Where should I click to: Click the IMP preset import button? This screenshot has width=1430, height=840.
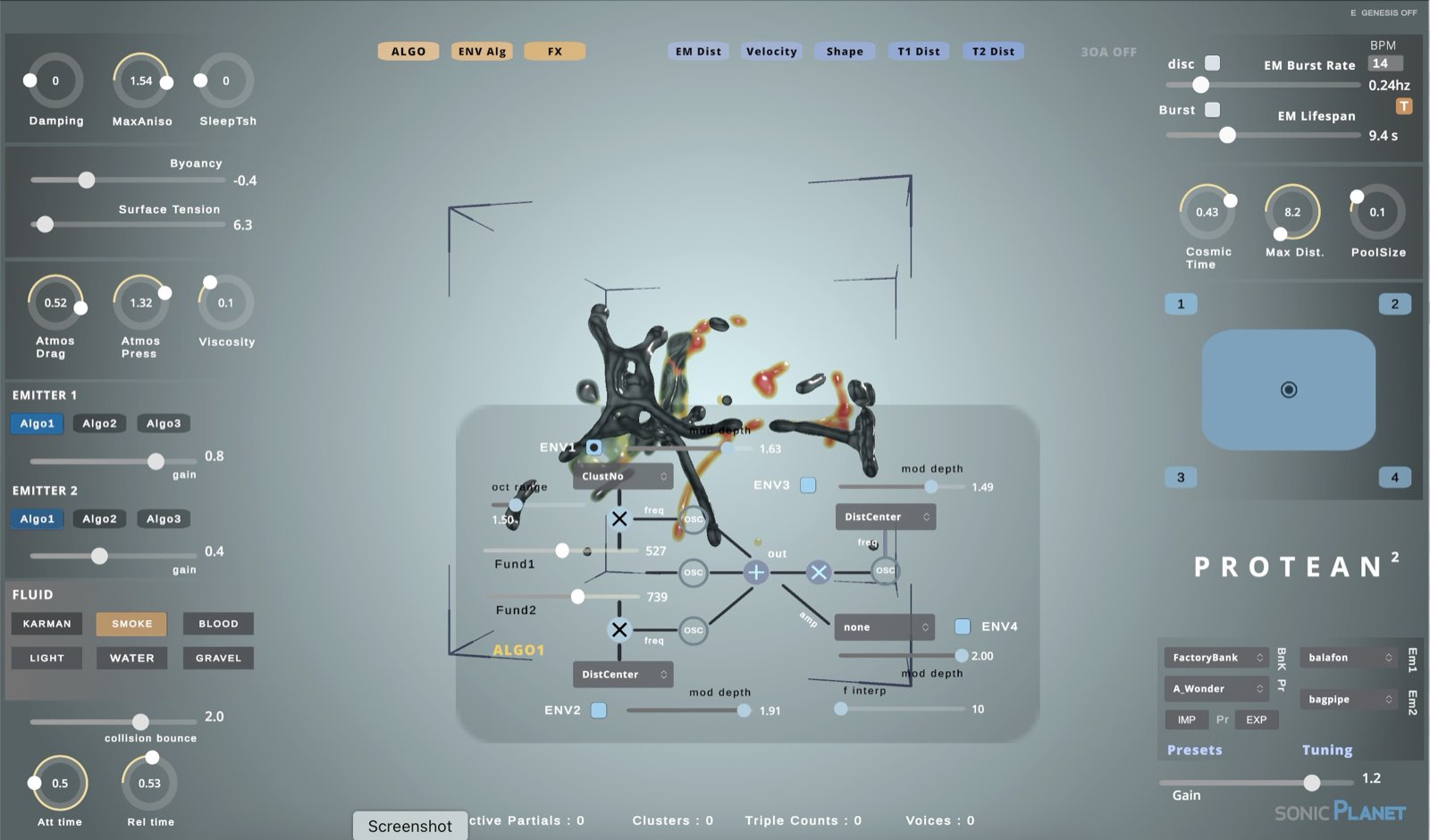tap(1186, 720)
